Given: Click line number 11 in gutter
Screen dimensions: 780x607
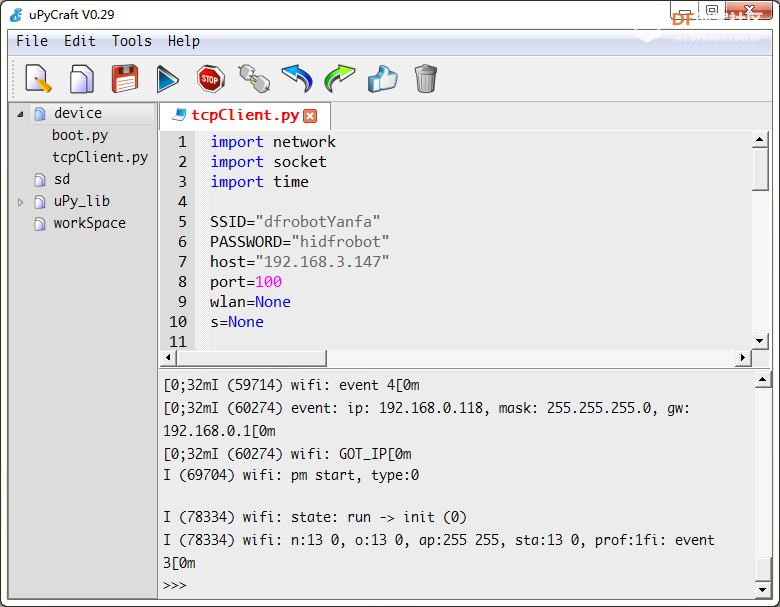Looking at the screenshot, I should tap(178, 342).
